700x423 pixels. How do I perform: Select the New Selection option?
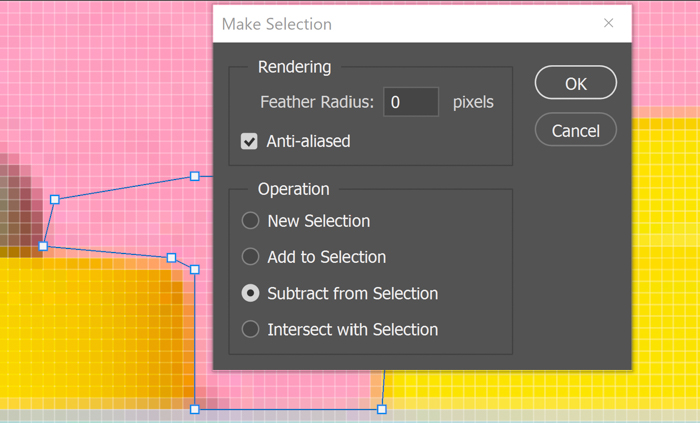click(250, 221)
